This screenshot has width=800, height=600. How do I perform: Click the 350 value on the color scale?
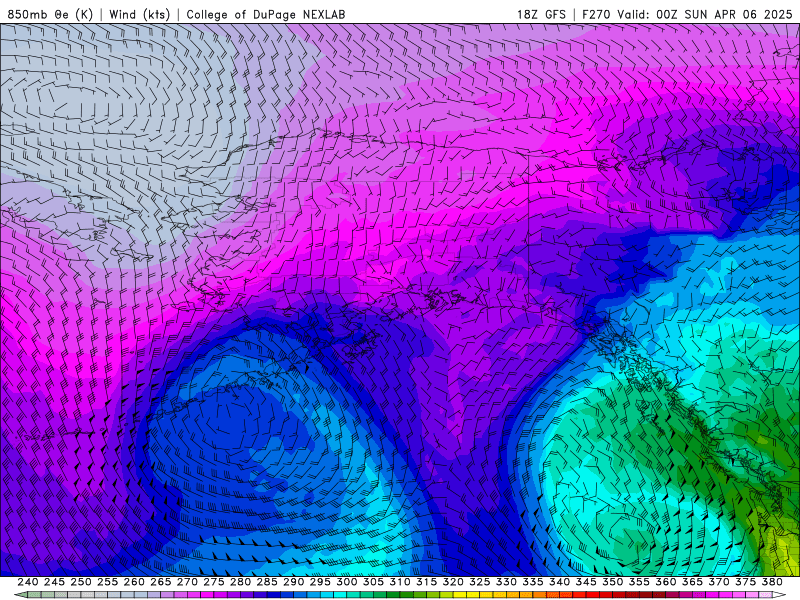612,582
